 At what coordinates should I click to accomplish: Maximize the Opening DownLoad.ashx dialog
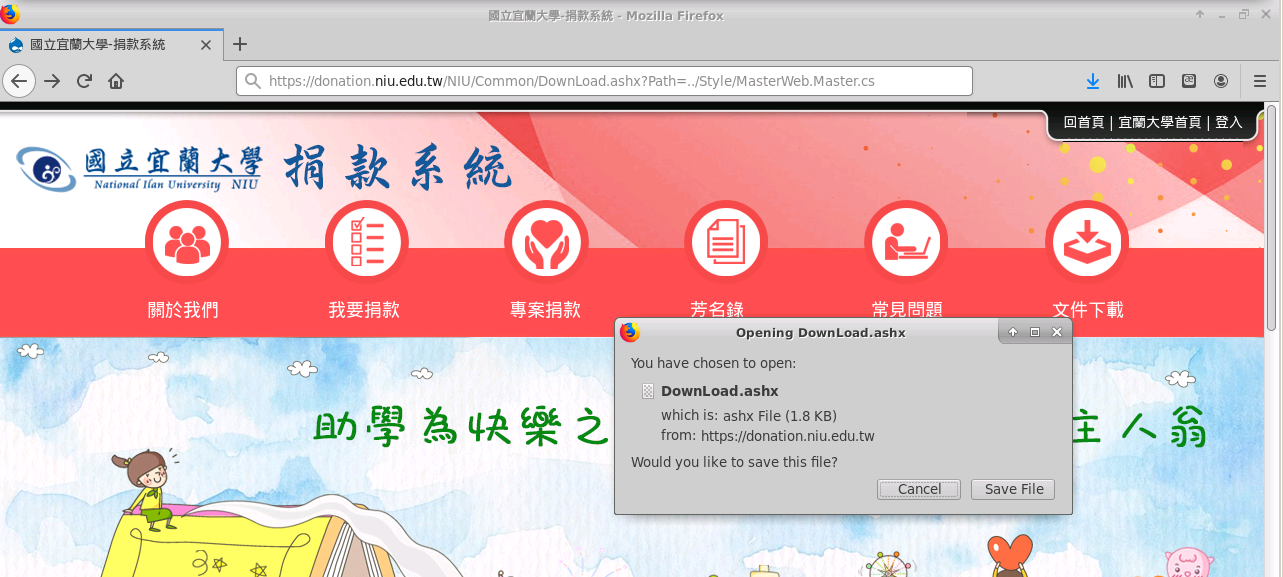pyautogui.click(x=1035, y=332)
